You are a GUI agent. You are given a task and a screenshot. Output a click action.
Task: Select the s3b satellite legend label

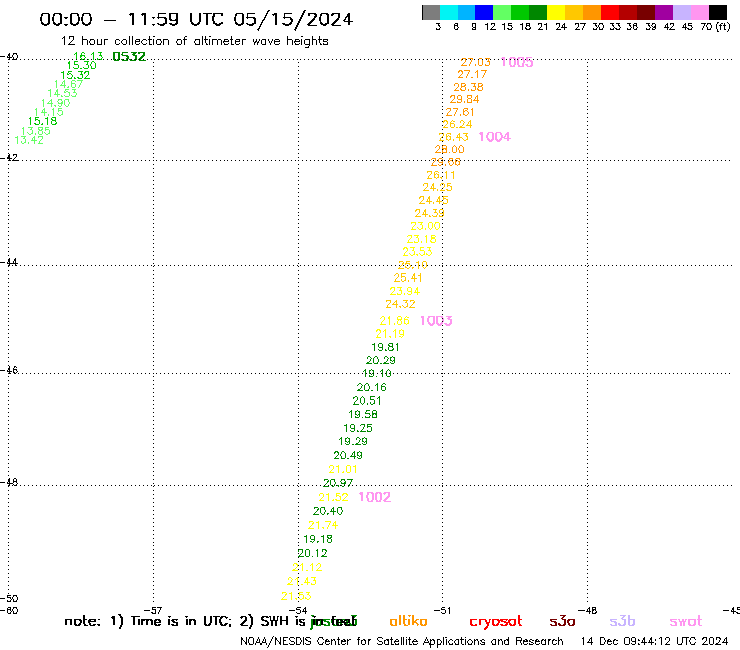(622, 621)
